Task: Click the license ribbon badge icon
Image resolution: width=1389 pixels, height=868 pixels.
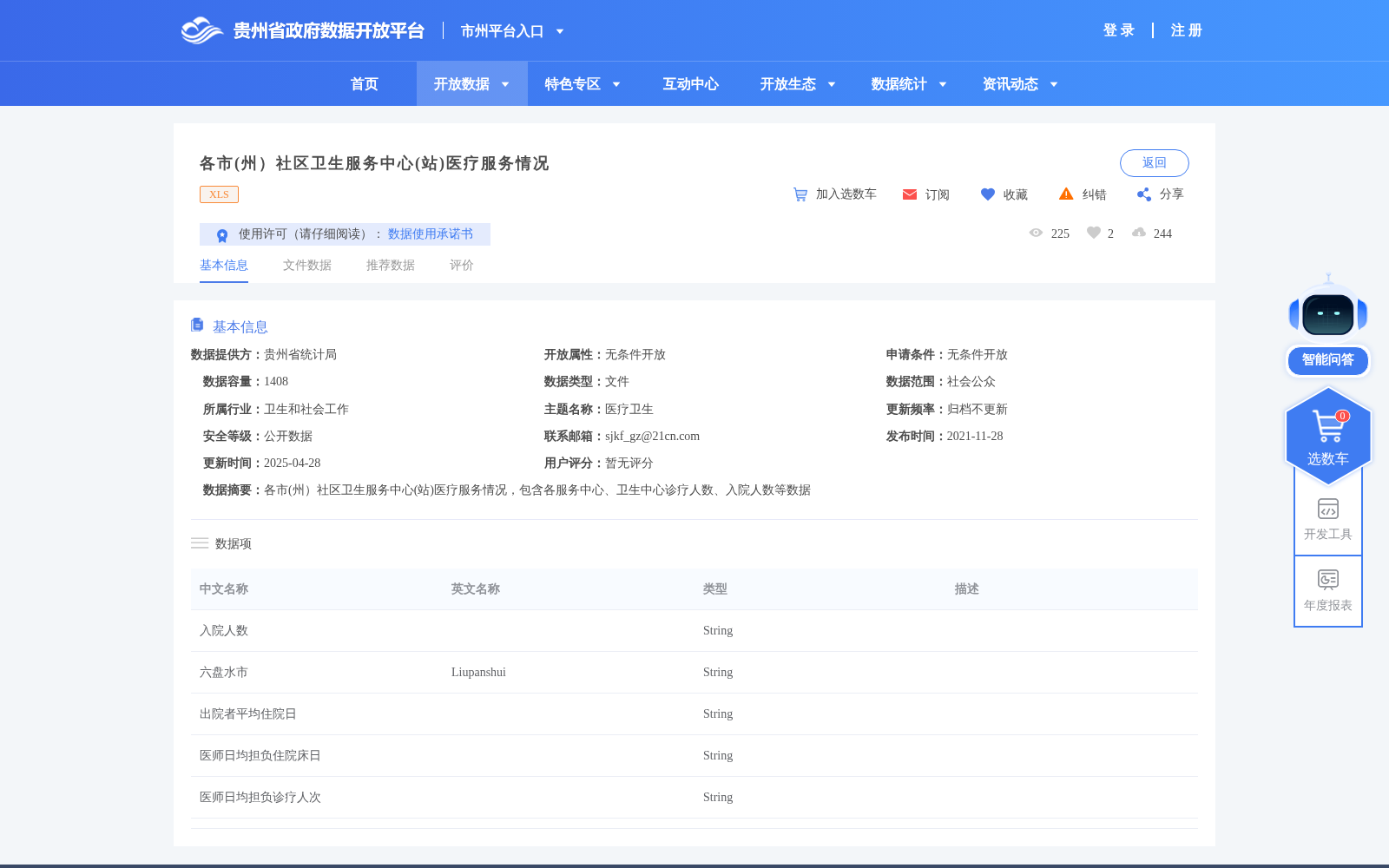Action: pos(222,235)
